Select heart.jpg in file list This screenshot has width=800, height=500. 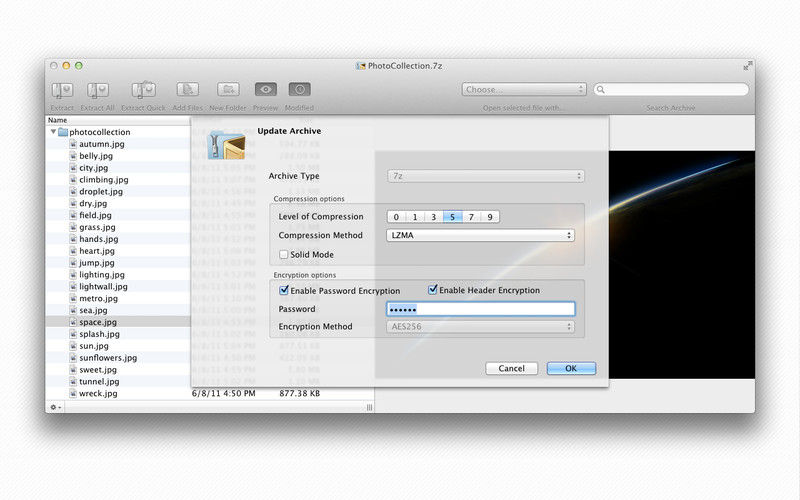(97, 251)
